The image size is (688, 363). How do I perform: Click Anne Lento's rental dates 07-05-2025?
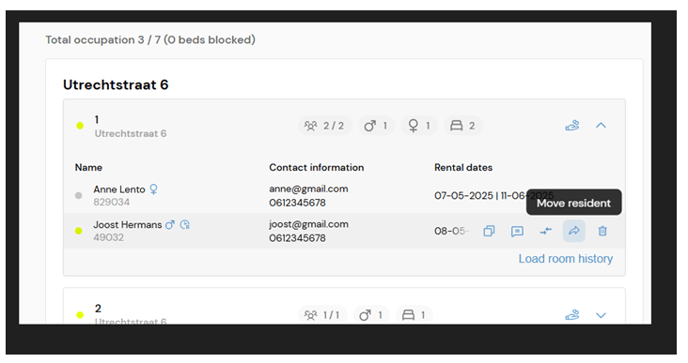point(464,196)
